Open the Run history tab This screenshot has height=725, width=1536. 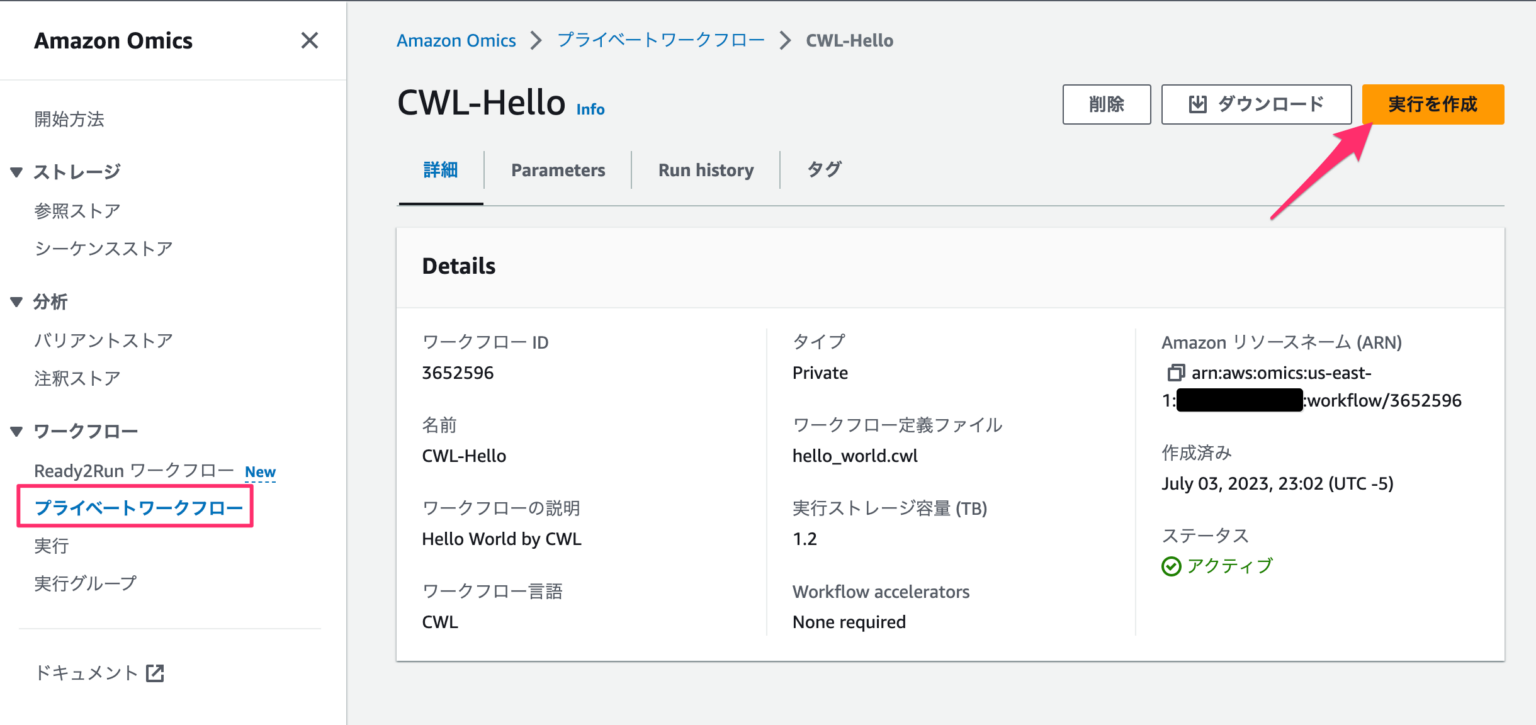tap(705, 170)
